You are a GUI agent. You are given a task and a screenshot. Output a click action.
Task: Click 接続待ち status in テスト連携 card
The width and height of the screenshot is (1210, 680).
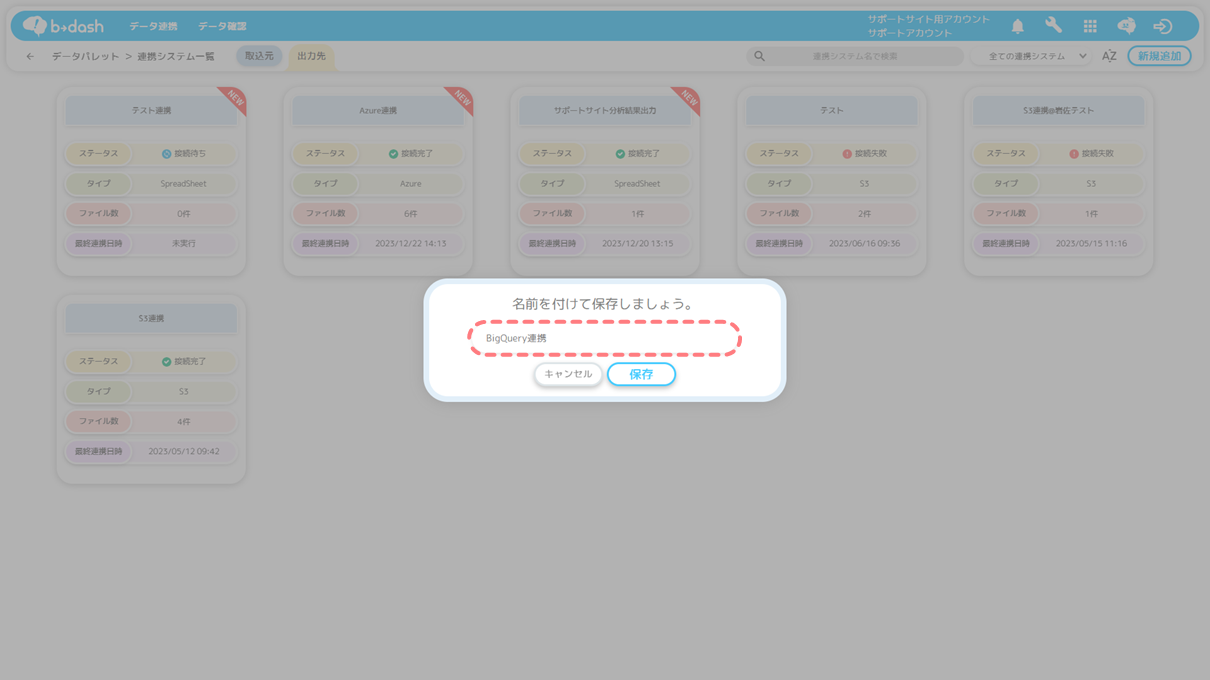184,154
